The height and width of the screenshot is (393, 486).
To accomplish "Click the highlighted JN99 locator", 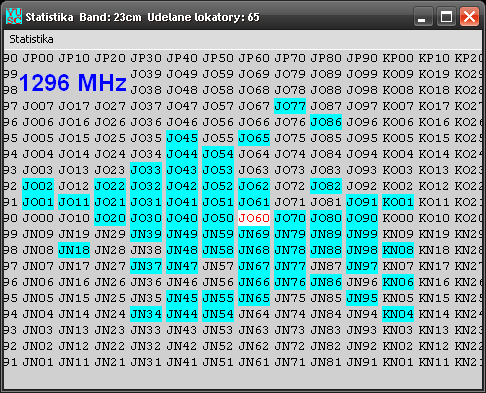I will point(362,234).
